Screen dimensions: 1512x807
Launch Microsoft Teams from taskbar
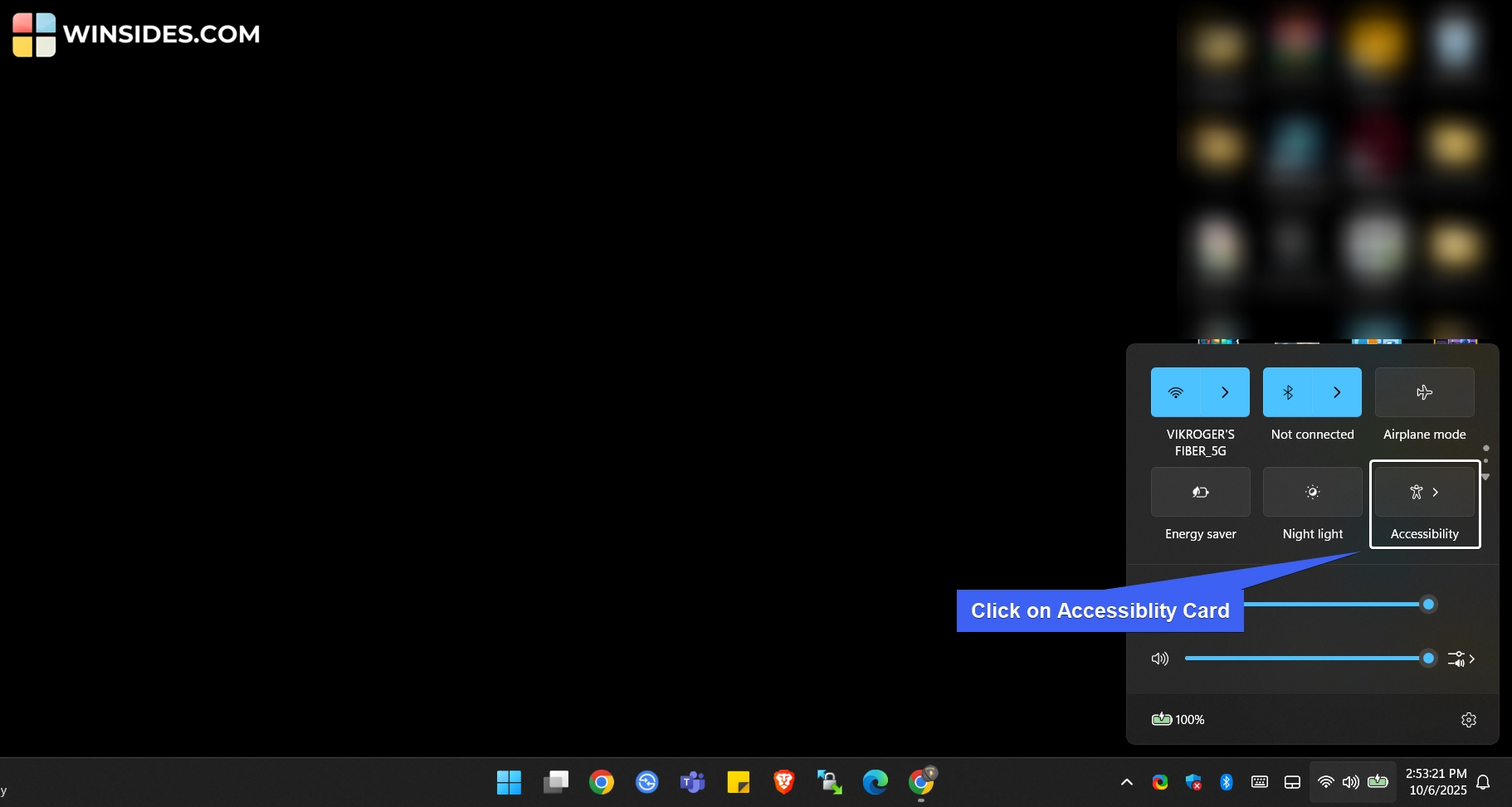[x=692, y=782]
